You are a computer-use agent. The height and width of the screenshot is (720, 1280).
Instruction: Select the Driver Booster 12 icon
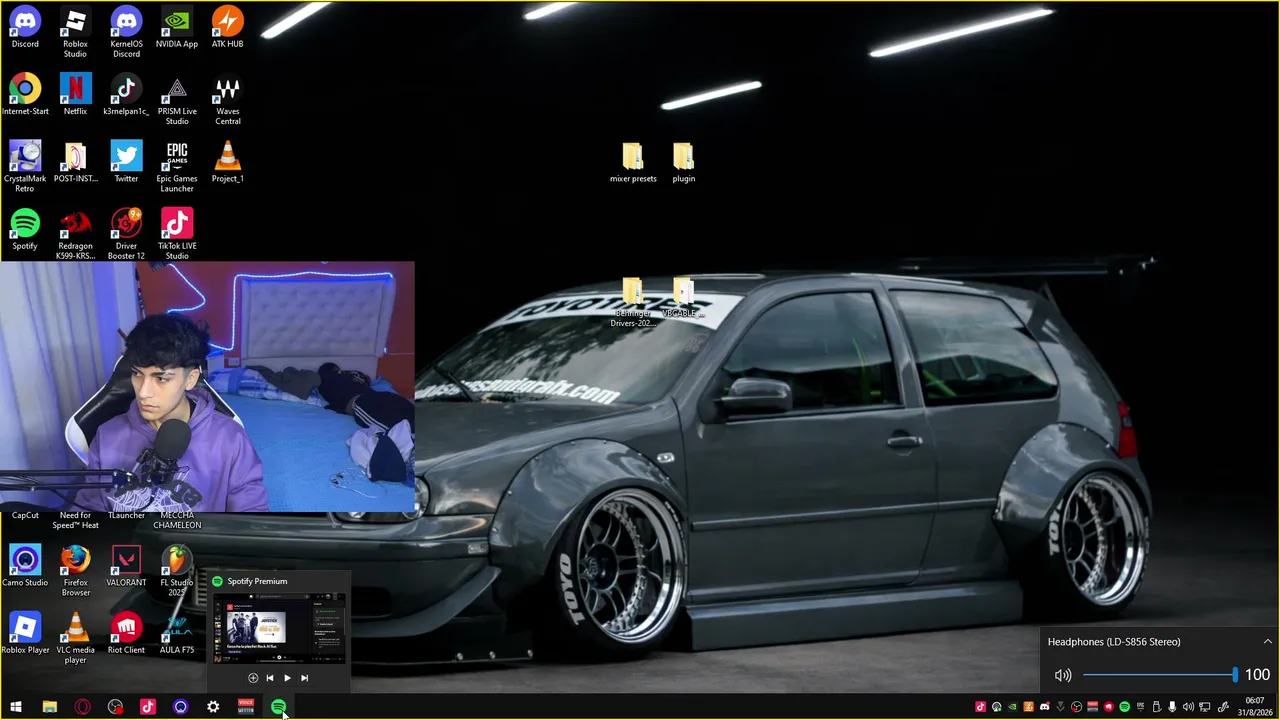(126, 234)
